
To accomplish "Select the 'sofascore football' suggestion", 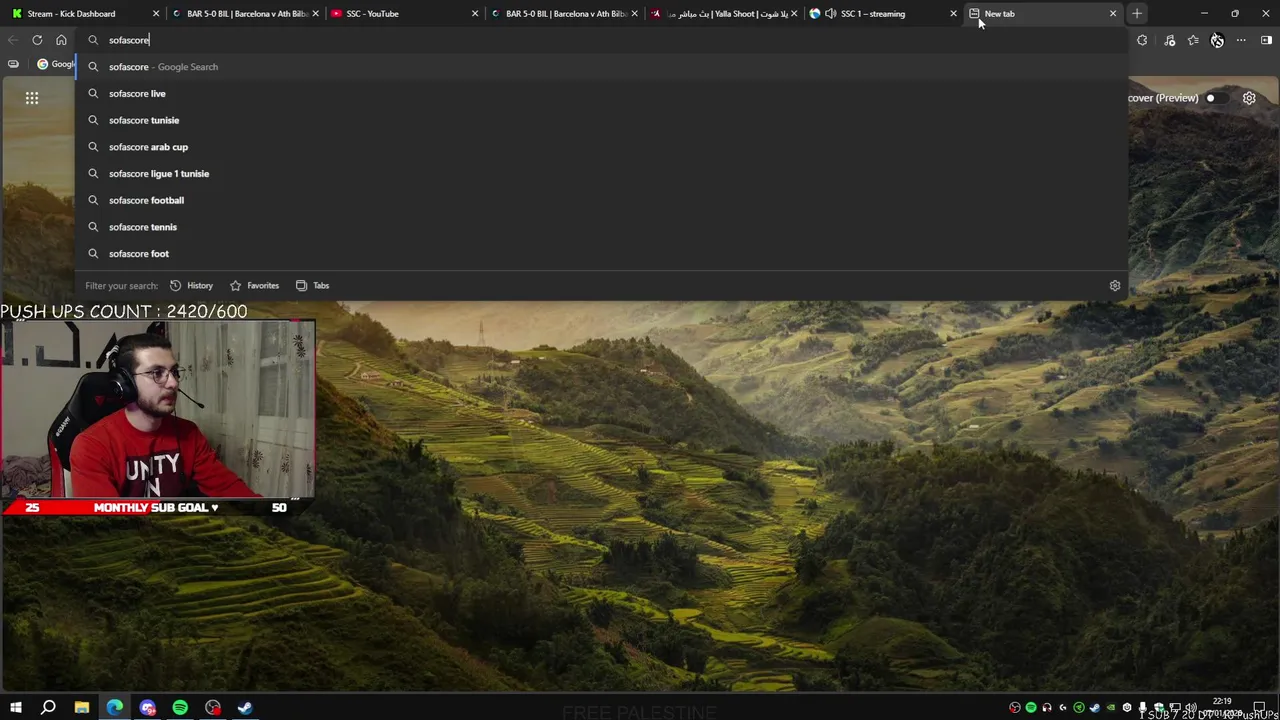I will [x=601, y=200].
